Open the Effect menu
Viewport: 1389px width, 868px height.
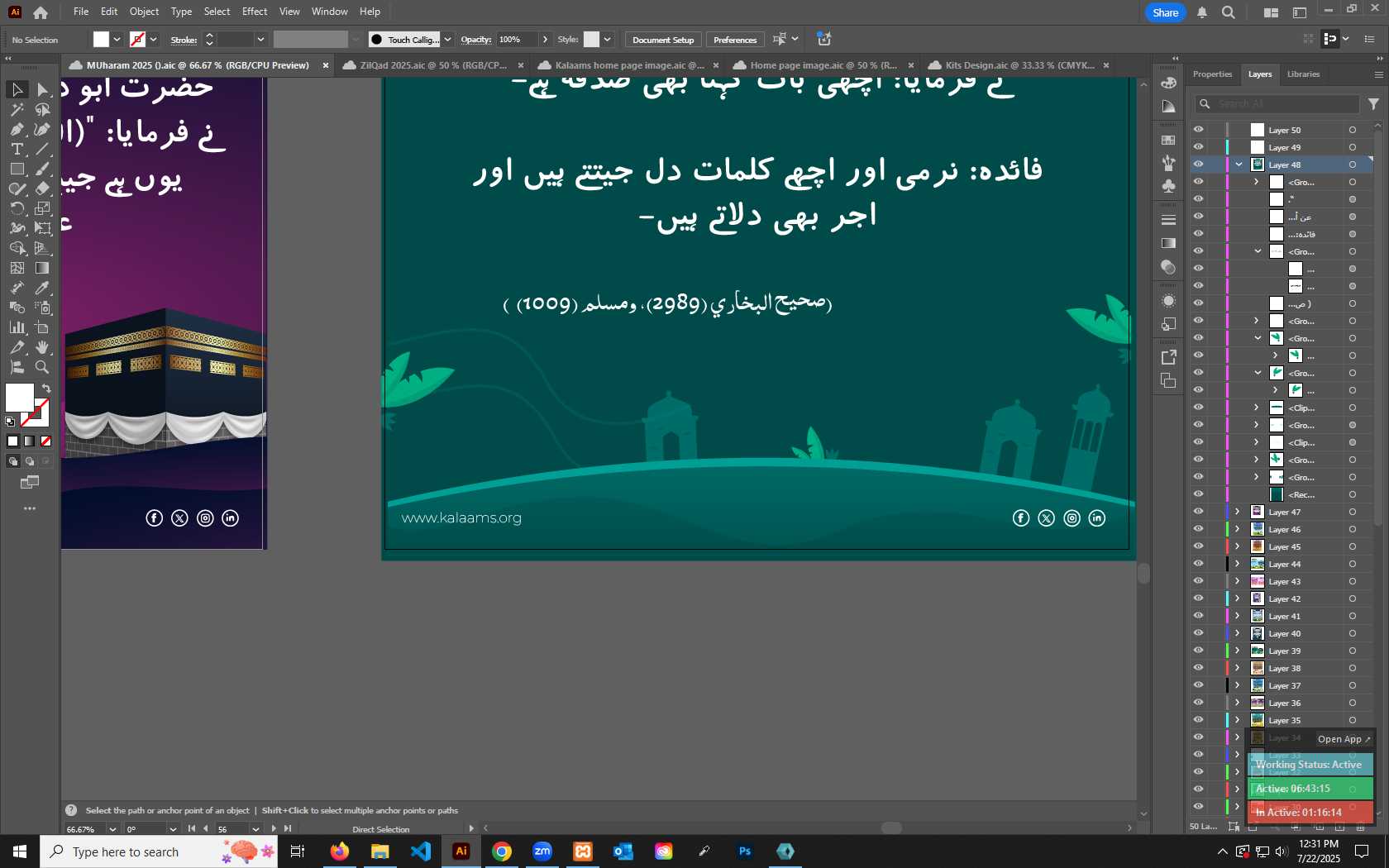(255, 12)
